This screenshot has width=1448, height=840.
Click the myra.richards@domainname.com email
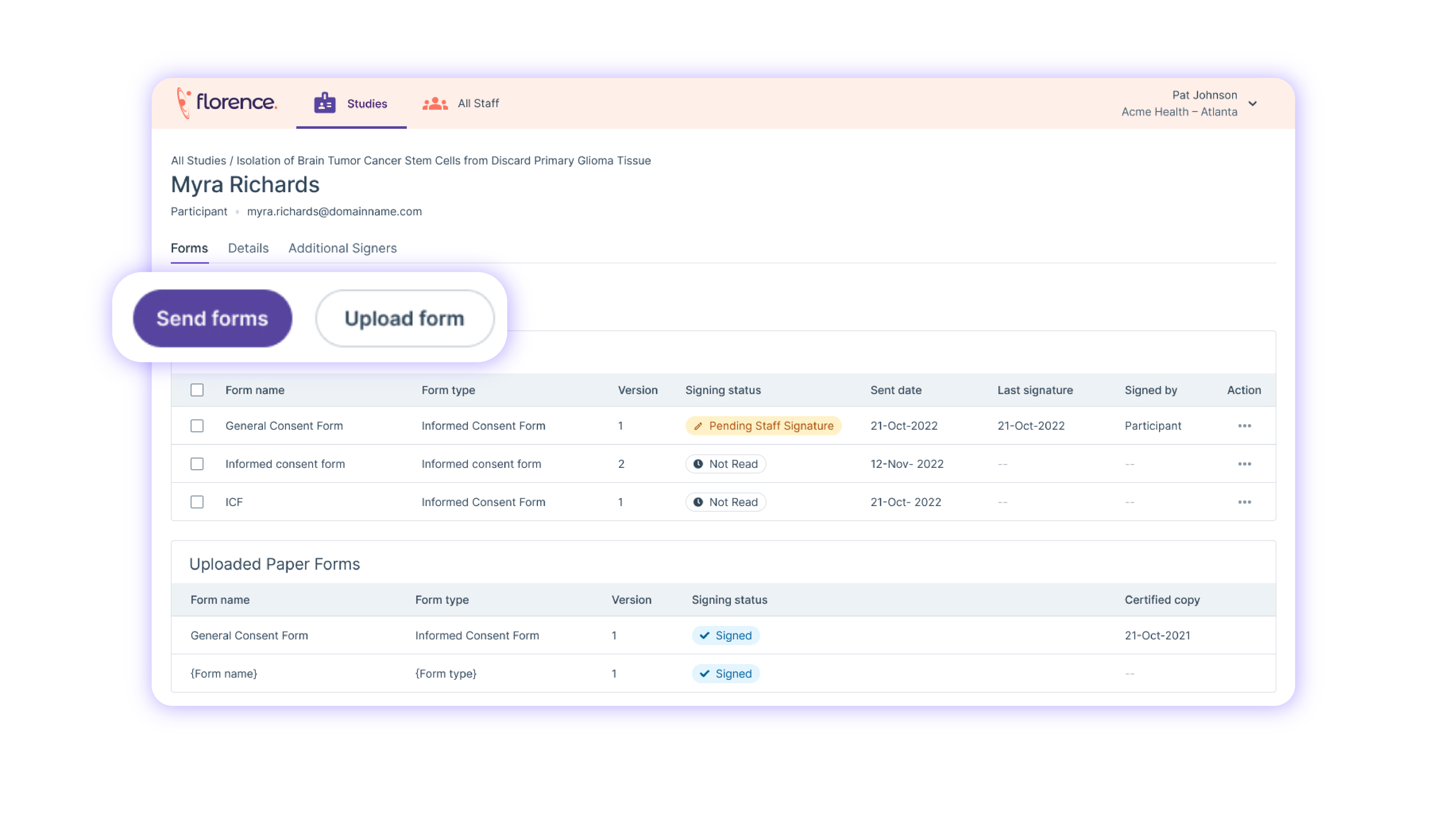(x=335, y=212)
